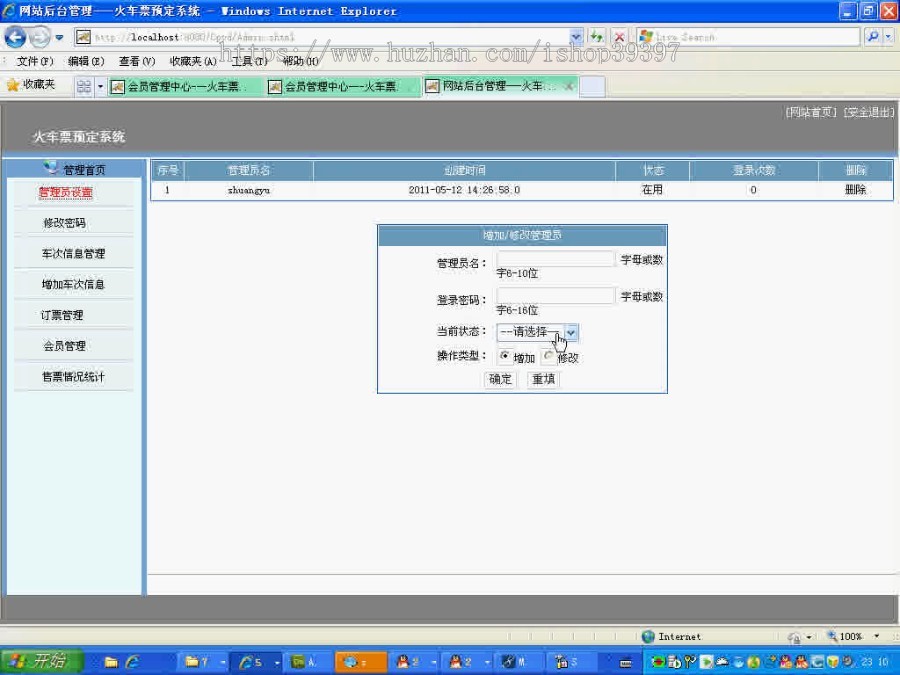Switch to second 会员管理中心 tab
Image resolution: width=900 pixels, height=675 pixels.
pyautogui.click(x=342, y=87)
